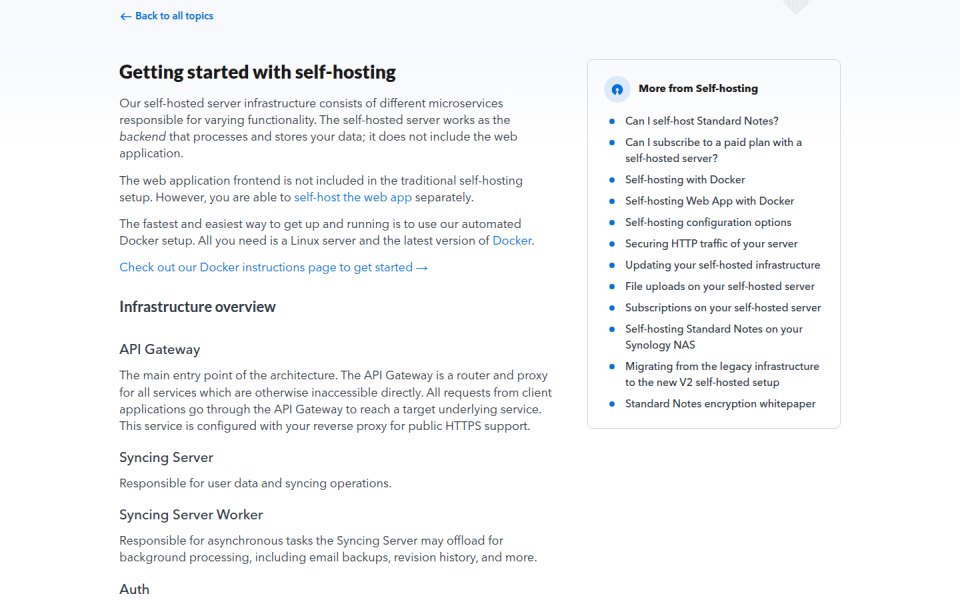Open 'File uploads on your self-hosted server'

click(720, 287)
